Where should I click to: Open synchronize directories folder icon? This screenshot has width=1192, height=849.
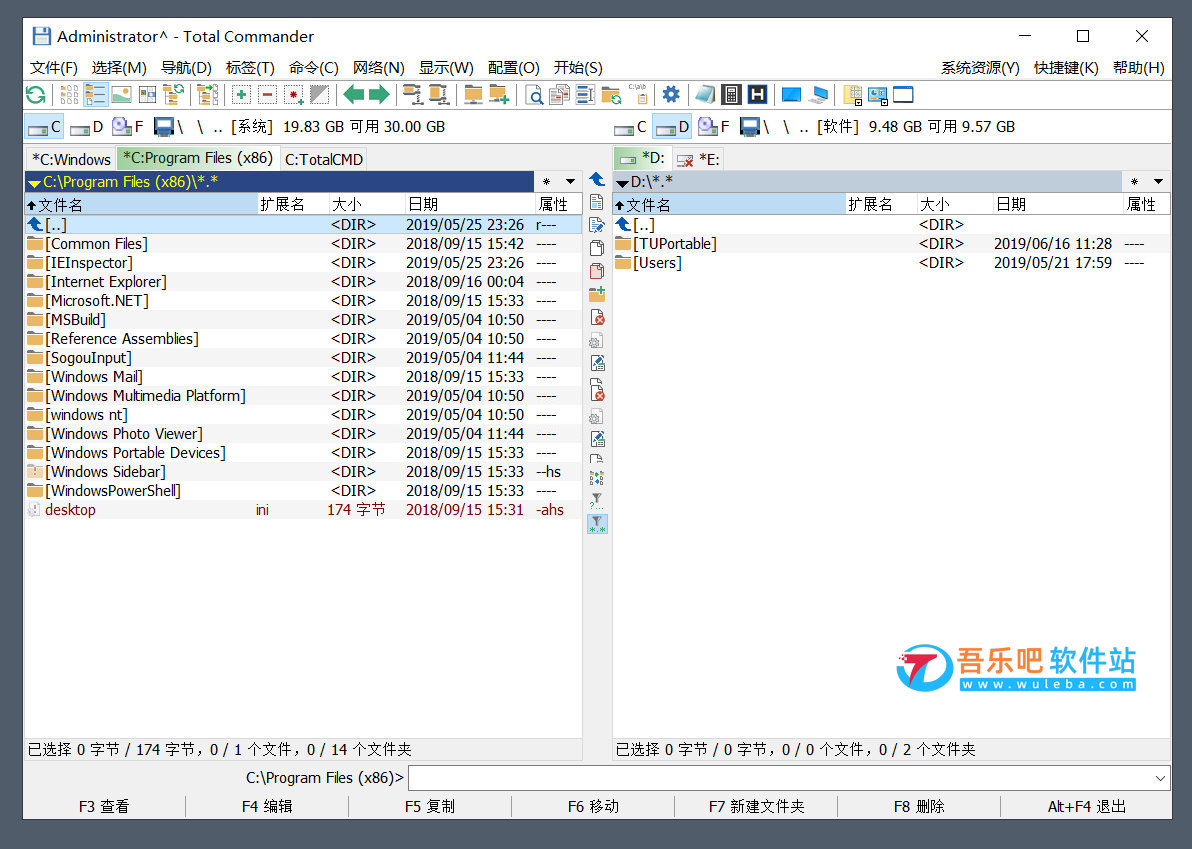pos(611,95)
